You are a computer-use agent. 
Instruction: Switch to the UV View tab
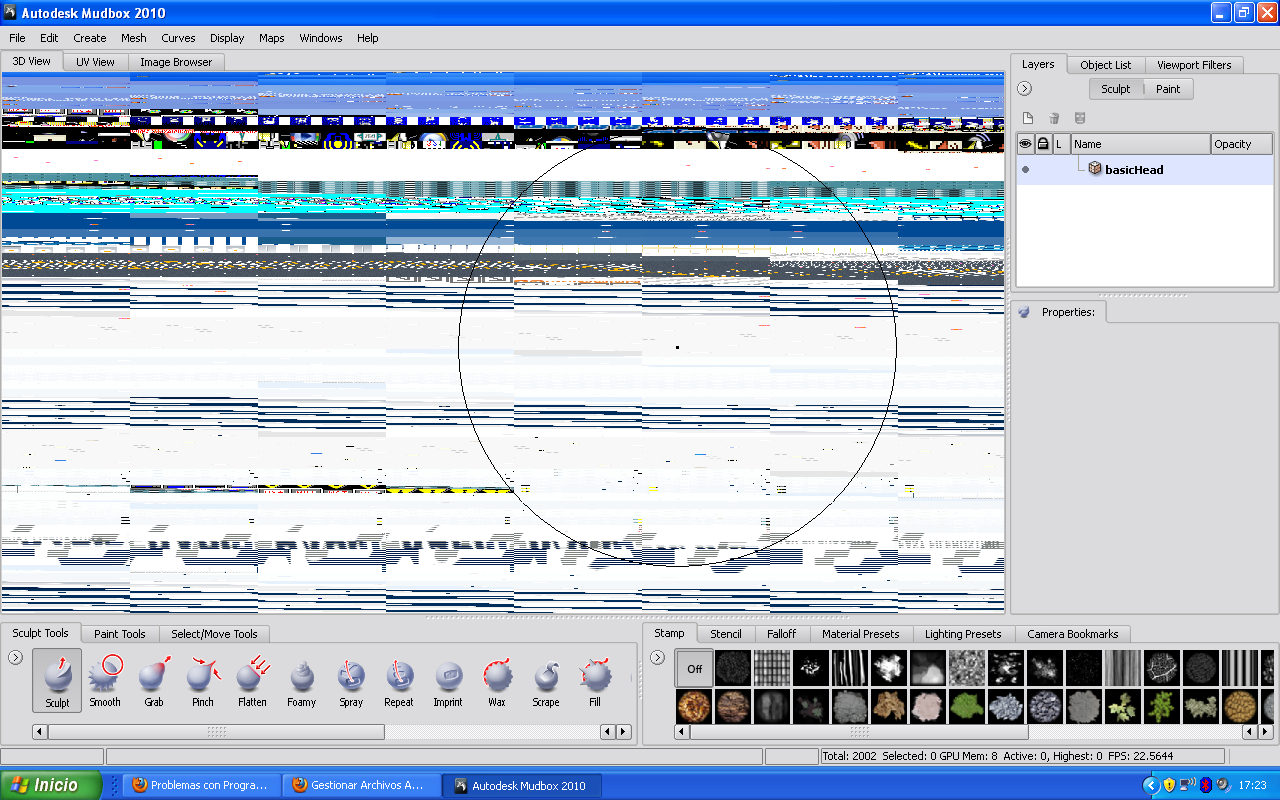[96, 62]
